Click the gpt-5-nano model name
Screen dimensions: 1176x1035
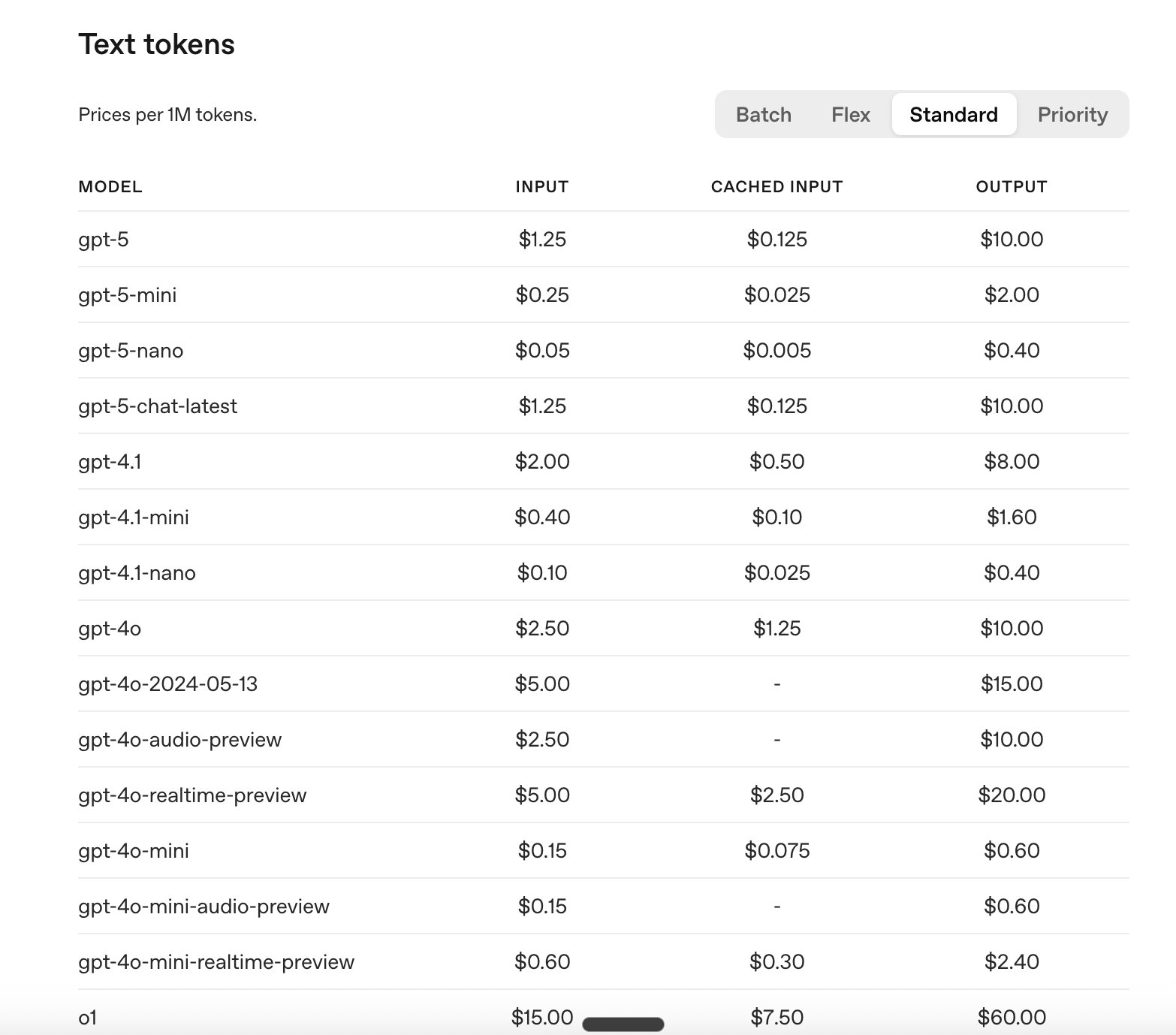pos(131,351)
